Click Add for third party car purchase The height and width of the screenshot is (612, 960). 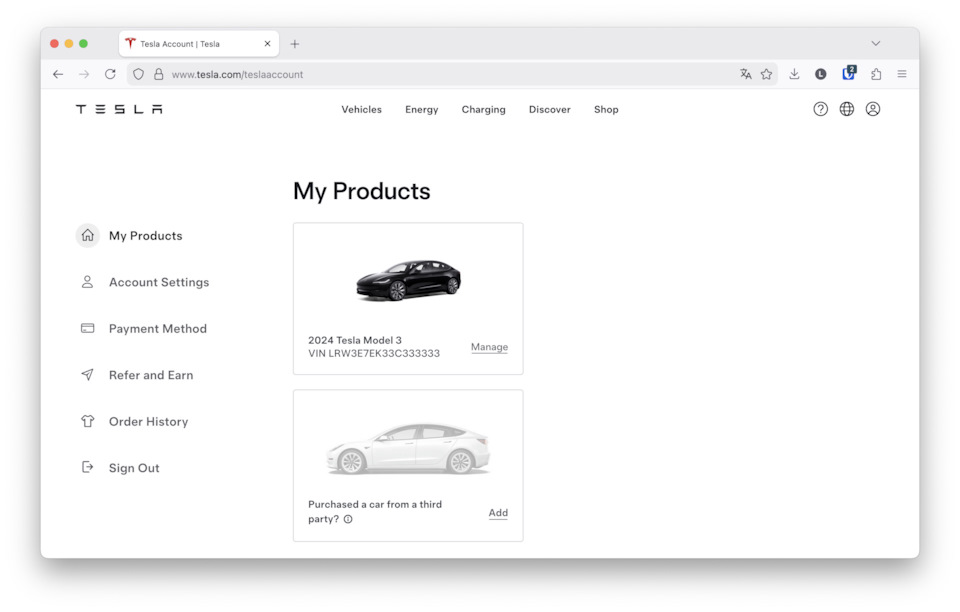498,513
